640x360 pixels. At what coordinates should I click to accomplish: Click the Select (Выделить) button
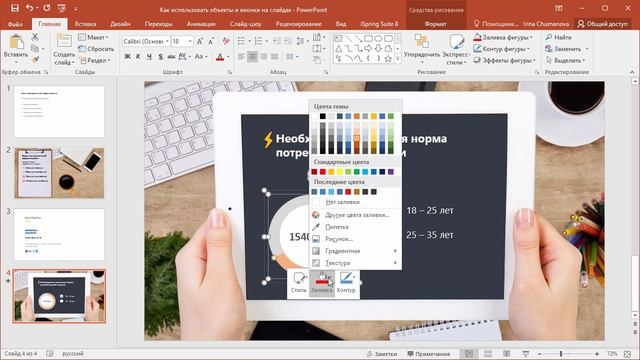tap(565, 60)
